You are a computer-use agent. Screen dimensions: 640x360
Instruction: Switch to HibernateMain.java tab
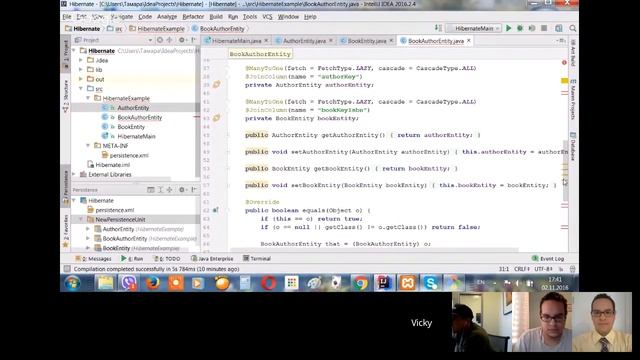tap(236, 41)
